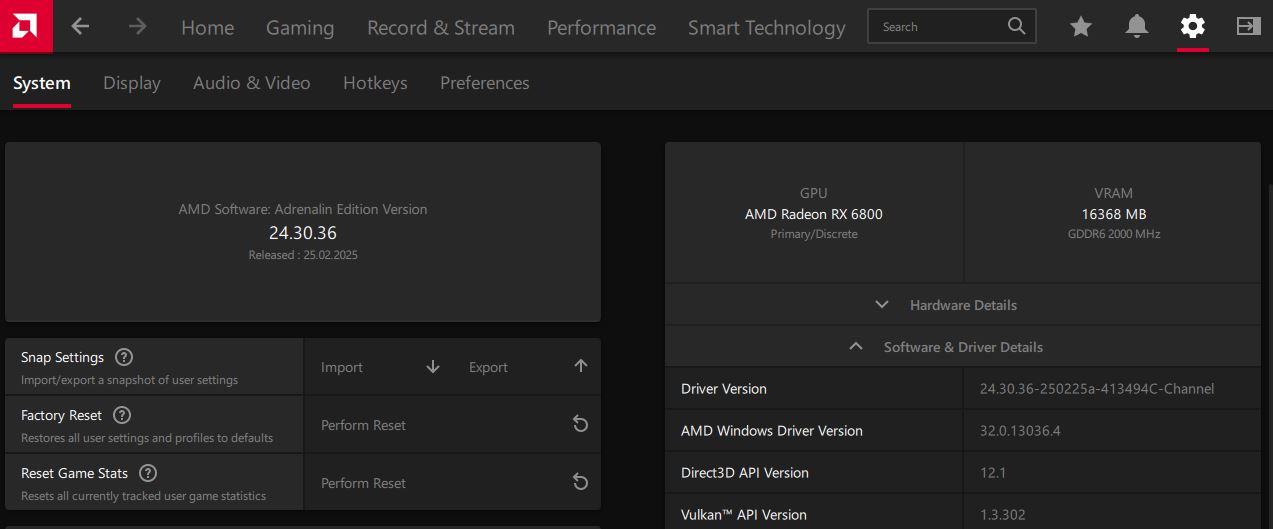1273x529 pixels.
Task: Collapse Software & Driver Details section
Action: (962, 347)
